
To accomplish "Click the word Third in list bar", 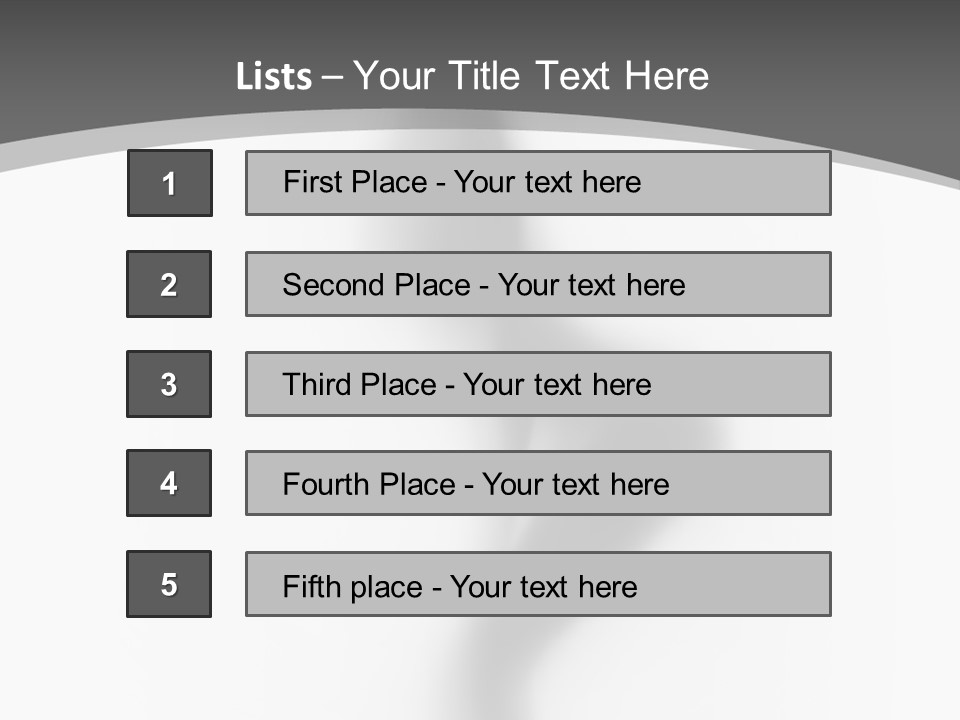I will click(317, 385).
